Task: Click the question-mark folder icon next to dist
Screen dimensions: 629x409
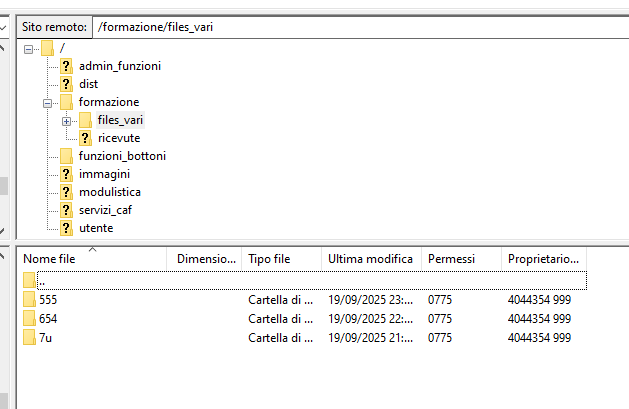Action: 66,84
